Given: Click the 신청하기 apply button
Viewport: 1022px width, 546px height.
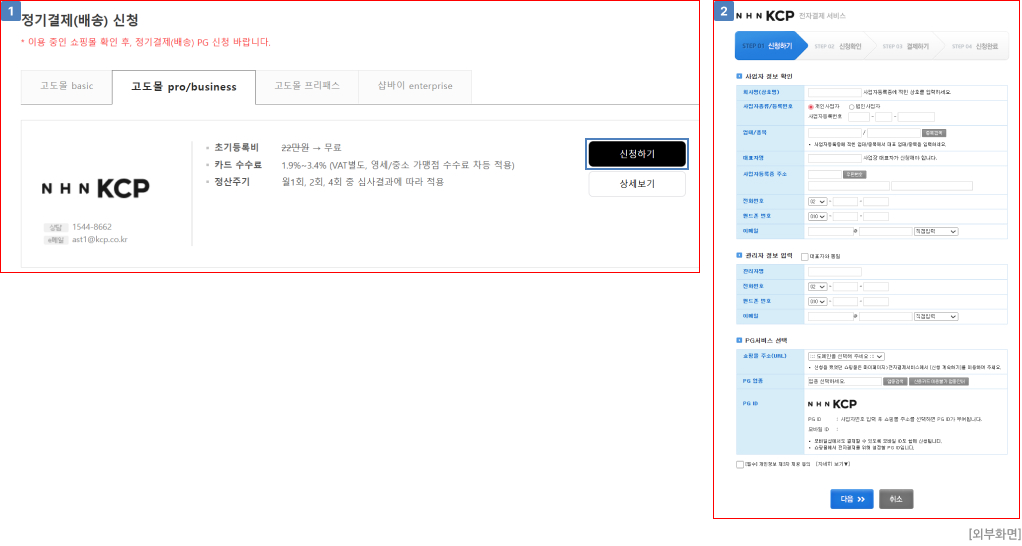Looking at the screenshot, I should point(637,153).
